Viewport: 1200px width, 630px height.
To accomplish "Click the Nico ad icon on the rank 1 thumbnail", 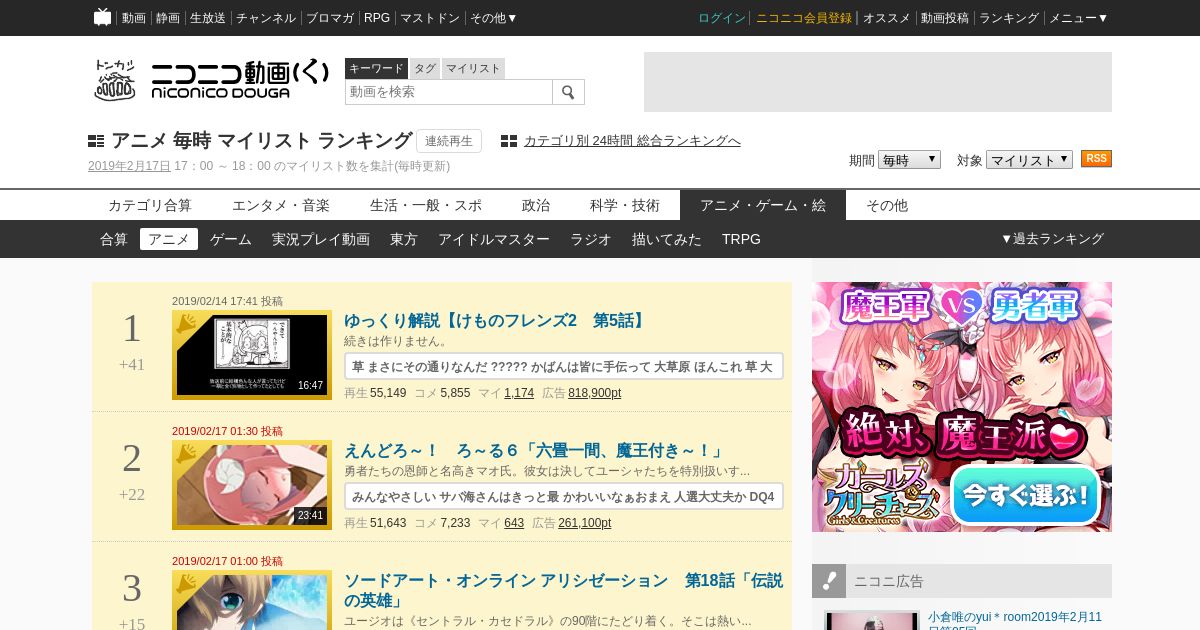I will [x=187, y=323].
